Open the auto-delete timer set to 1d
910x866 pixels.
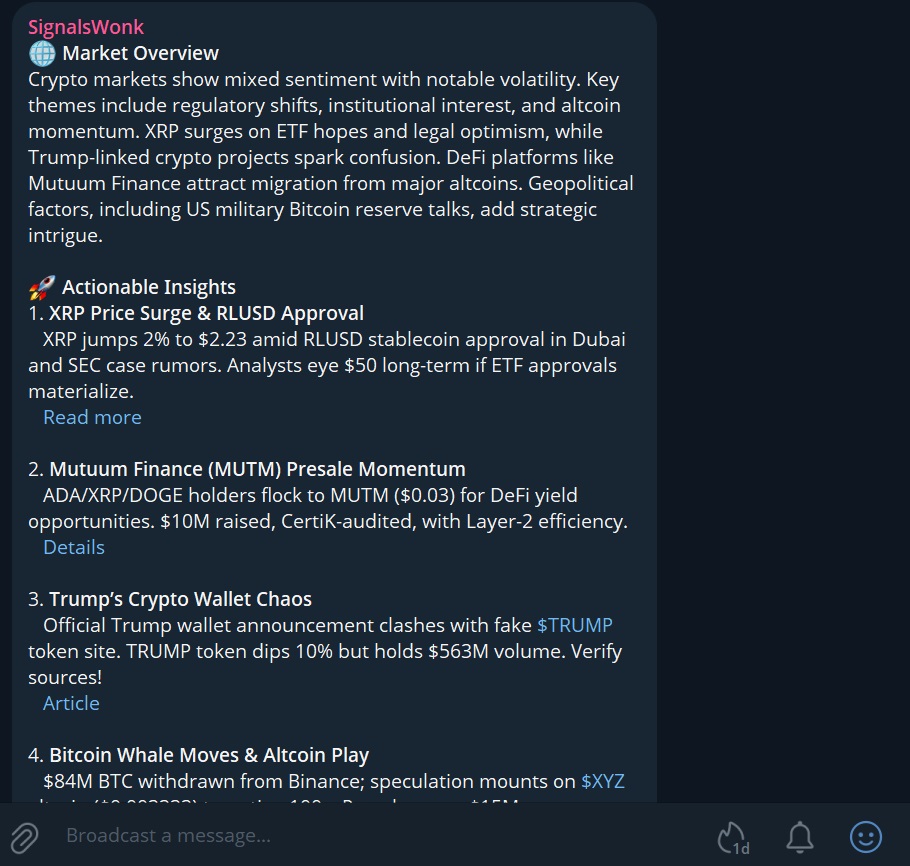(733, 837)
